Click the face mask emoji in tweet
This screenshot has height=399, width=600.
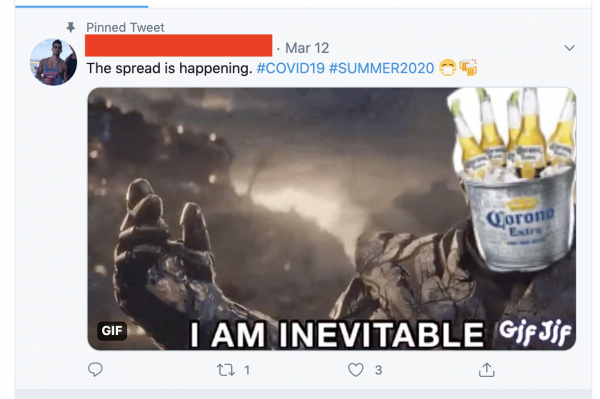(x=447, y=68)
